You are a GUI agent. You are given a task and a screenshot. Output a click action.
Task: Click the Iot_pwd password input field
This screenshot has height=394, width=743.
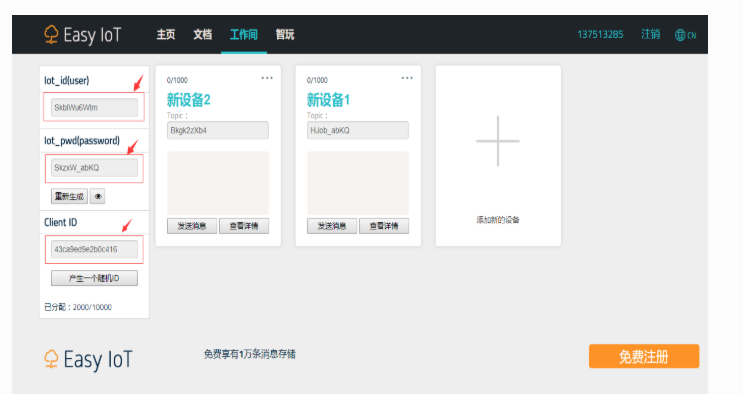point(94,168)
